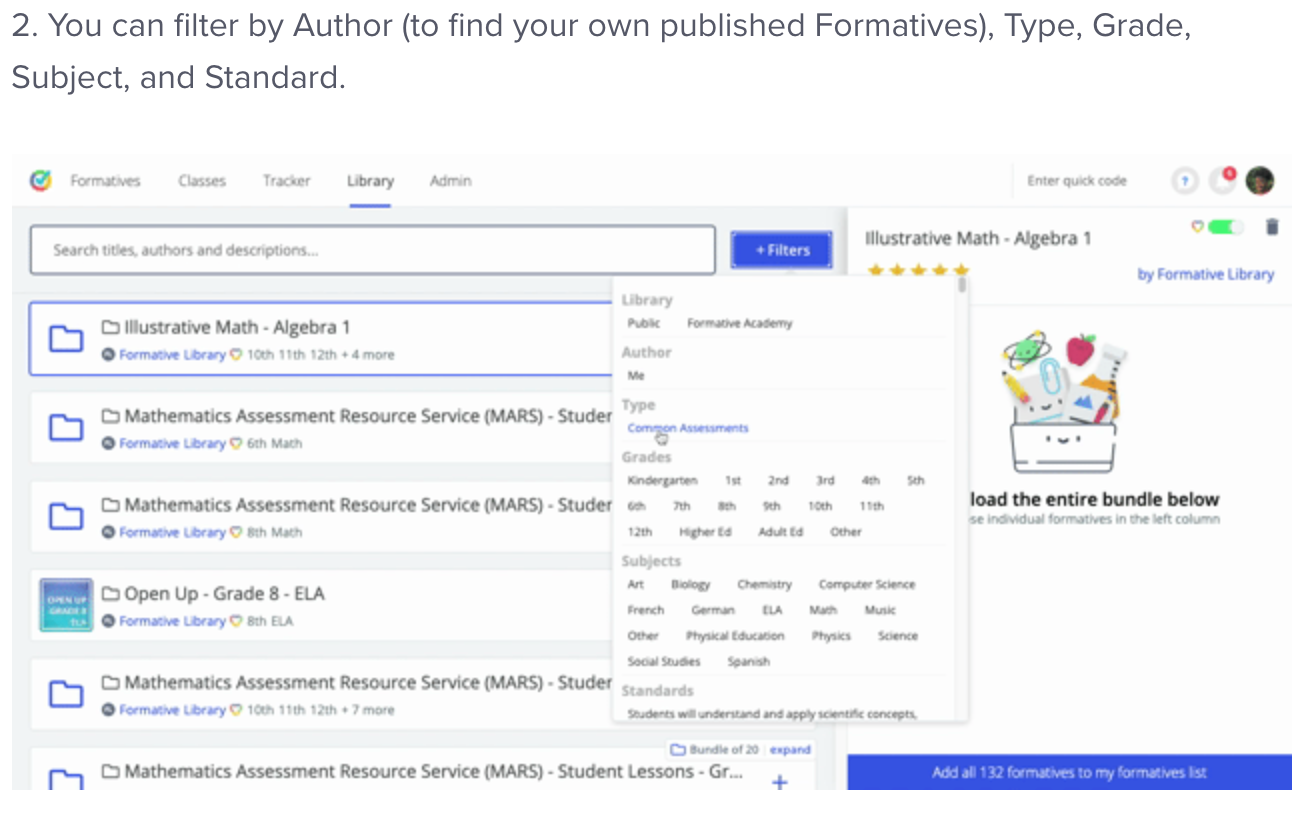
Task: Add all 132 formatives to my list
Action: tap(1069, 772)
